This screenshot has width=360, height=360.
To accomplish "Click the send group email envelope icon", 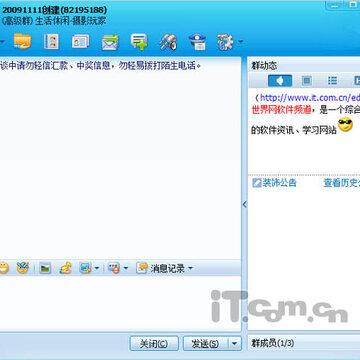I will pos(110,42).
